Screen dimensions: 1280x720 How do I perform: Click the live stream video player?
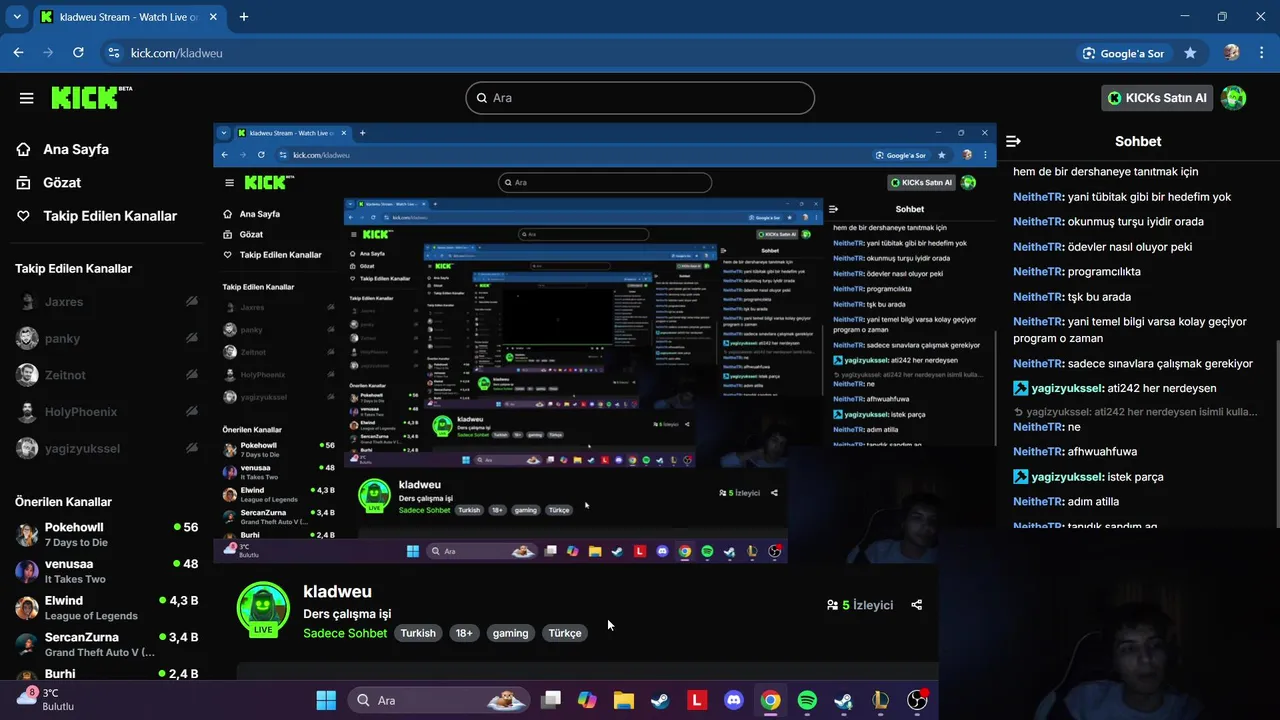tap(605, 343)
